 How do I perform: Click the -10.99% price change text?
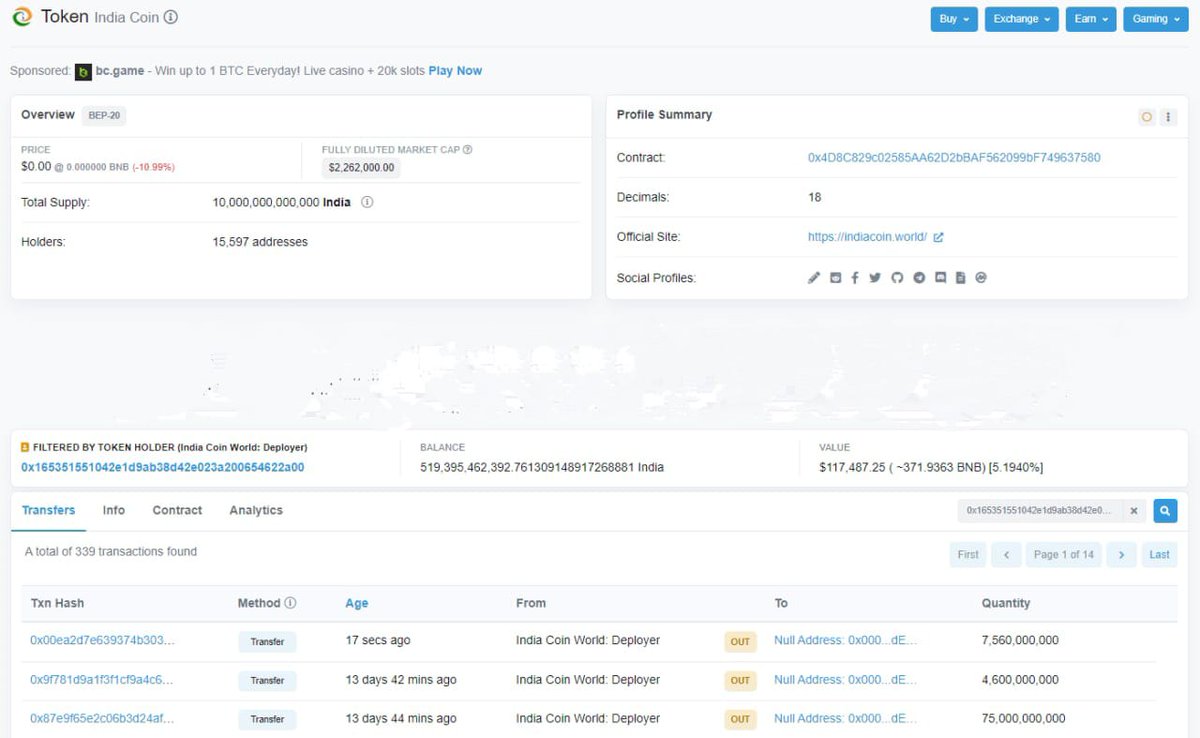click(153, 167)
